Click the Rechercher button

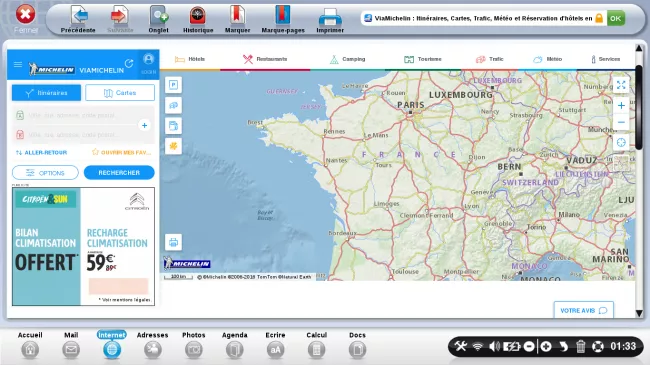coord(119,173)
